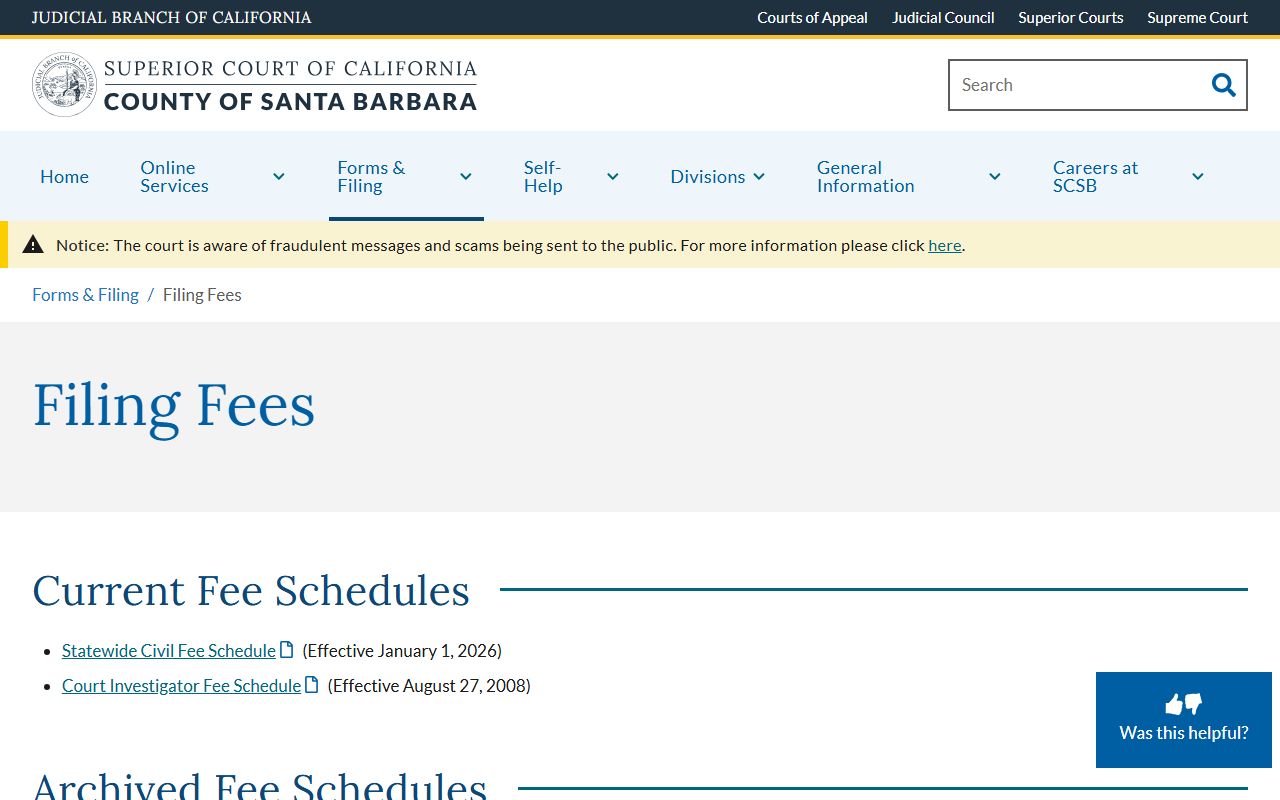Screen dimensions: 1280x800
Task: Expand the Careers at SCSB dropdown chevron
Action: click(x=1198, y=177)
